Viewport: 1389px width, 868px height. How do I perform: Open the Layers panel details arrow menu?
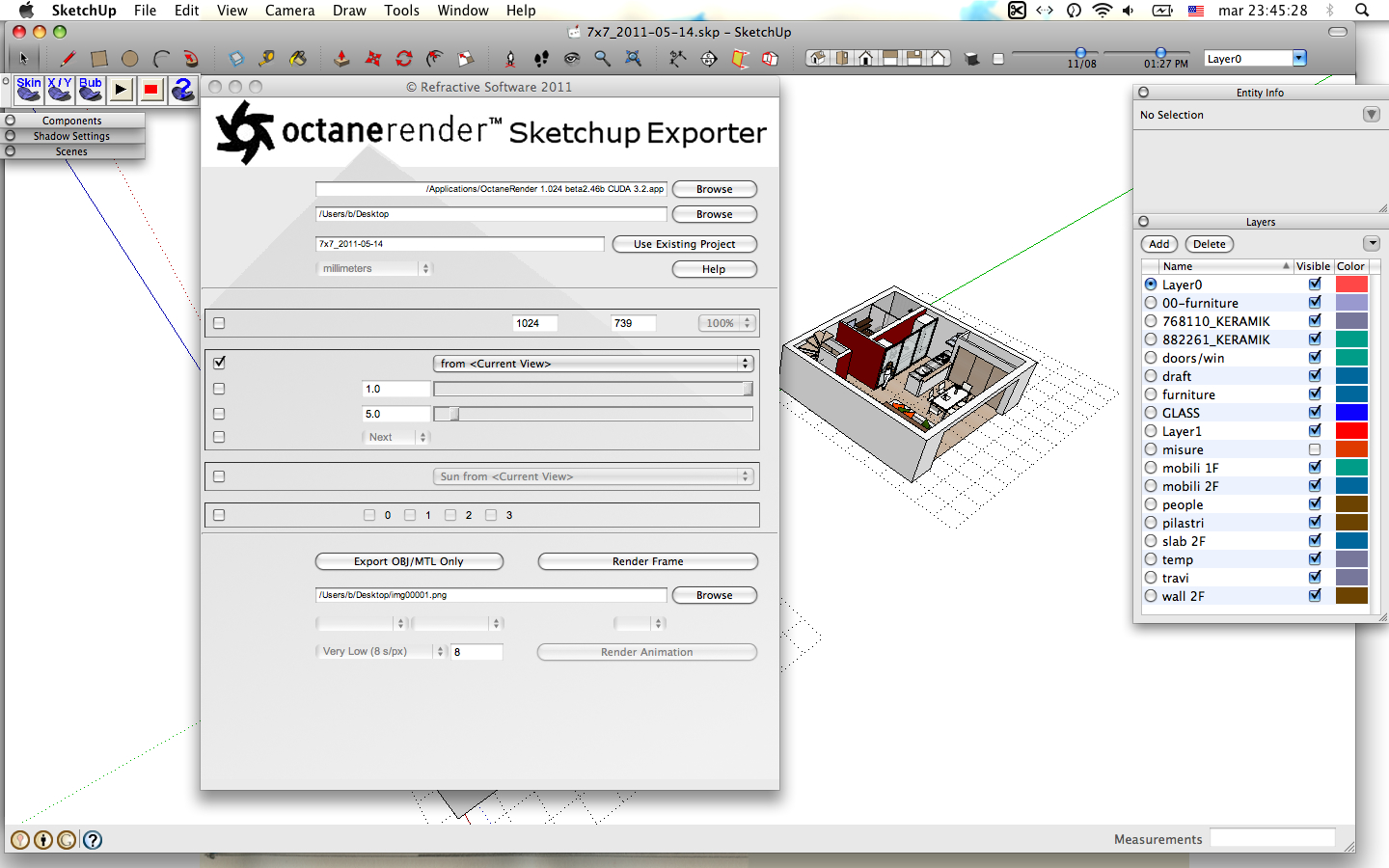click(x=1372, y=243)
